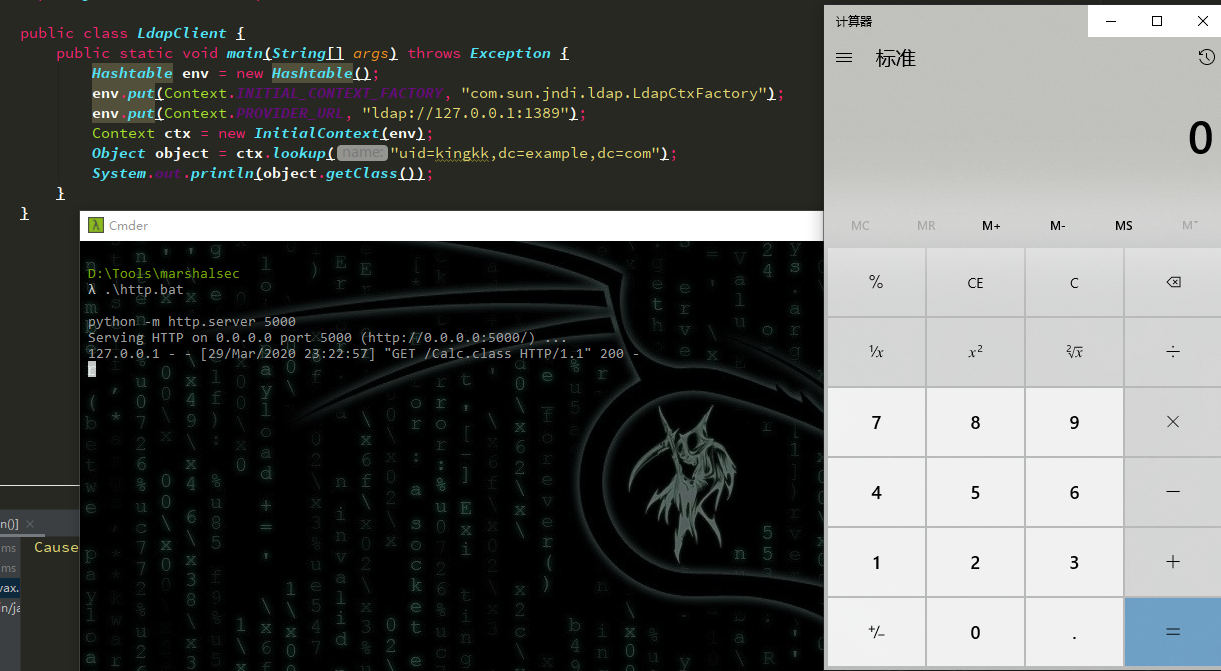Minimize the Calculator window

click(x=1110, y=21)
